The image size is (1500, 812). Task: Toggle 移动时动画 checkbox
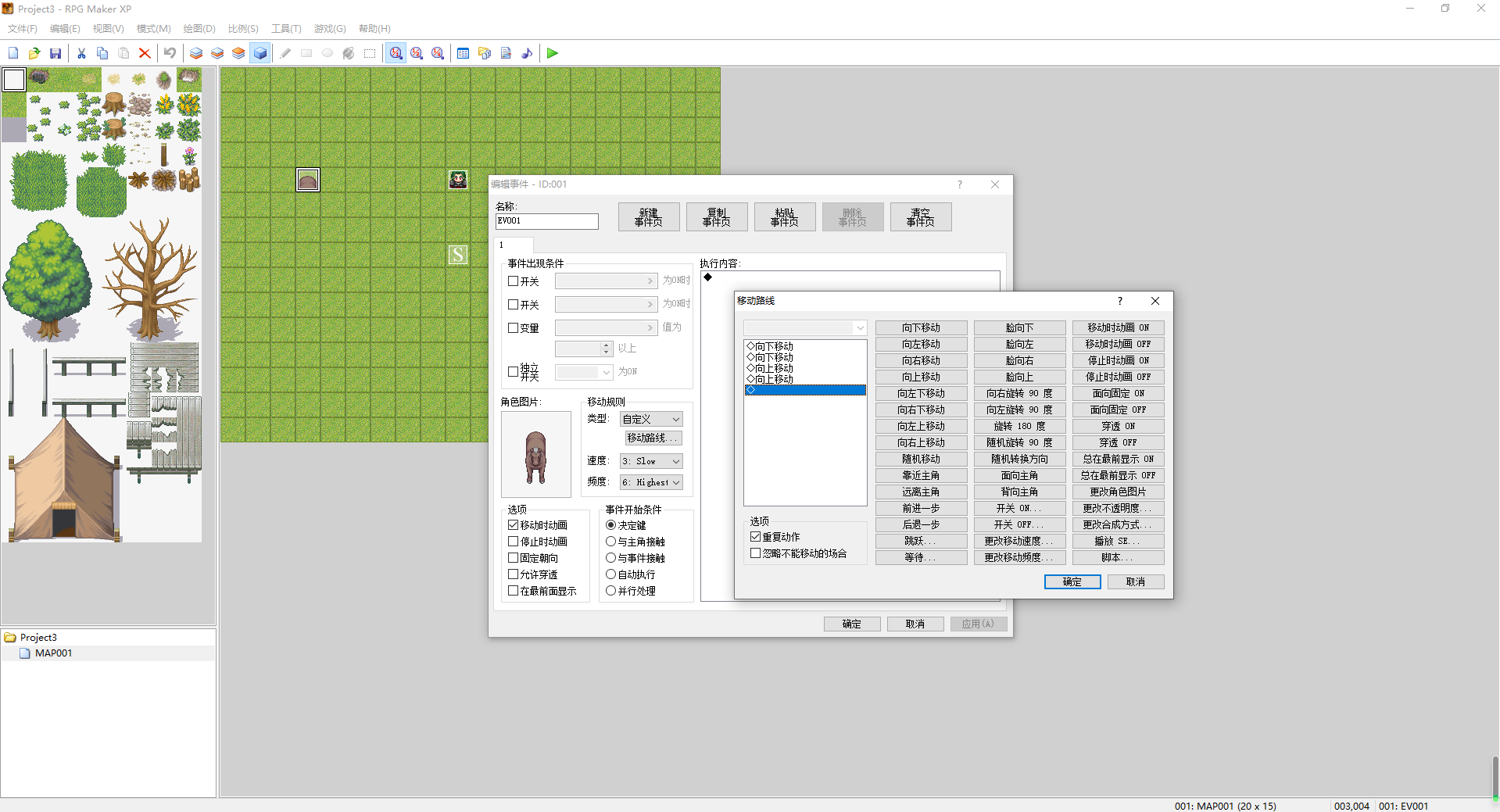click(x=514, y=525)
